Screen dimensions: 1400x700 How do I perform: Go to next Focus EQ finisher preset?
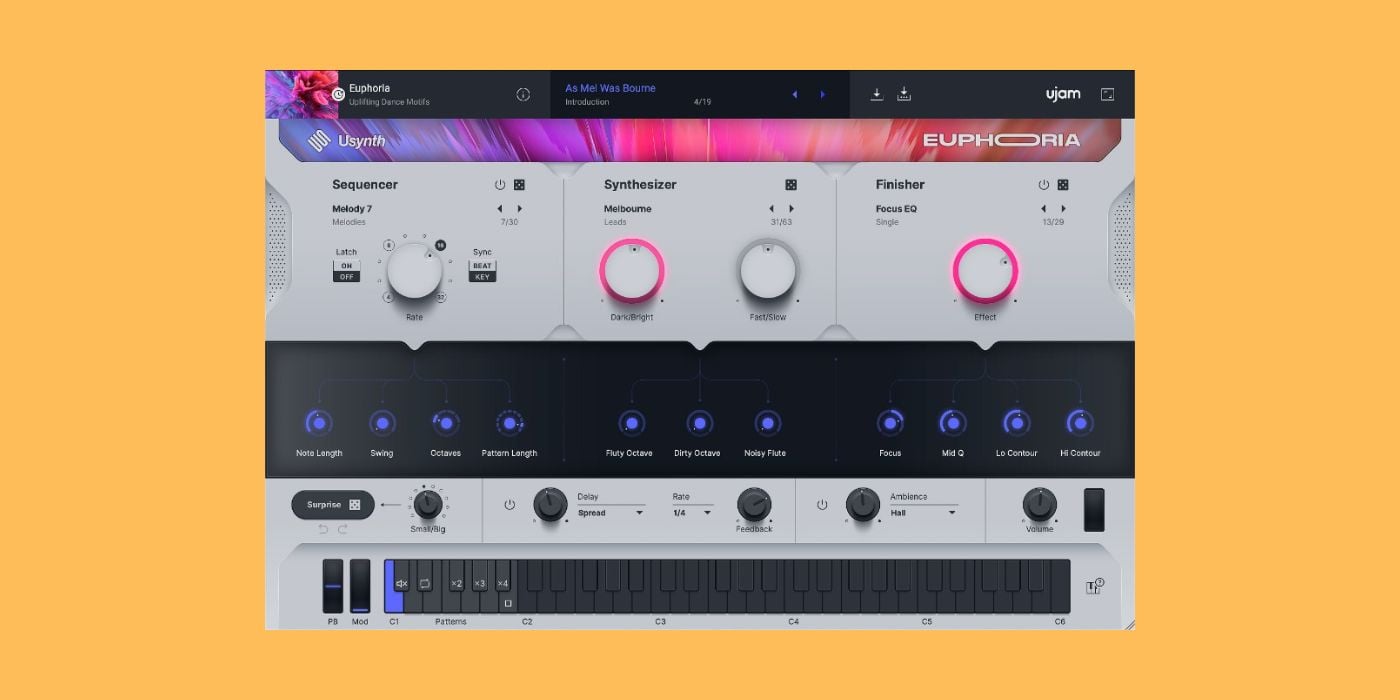pyautogui.click(x=1063, y=209)
